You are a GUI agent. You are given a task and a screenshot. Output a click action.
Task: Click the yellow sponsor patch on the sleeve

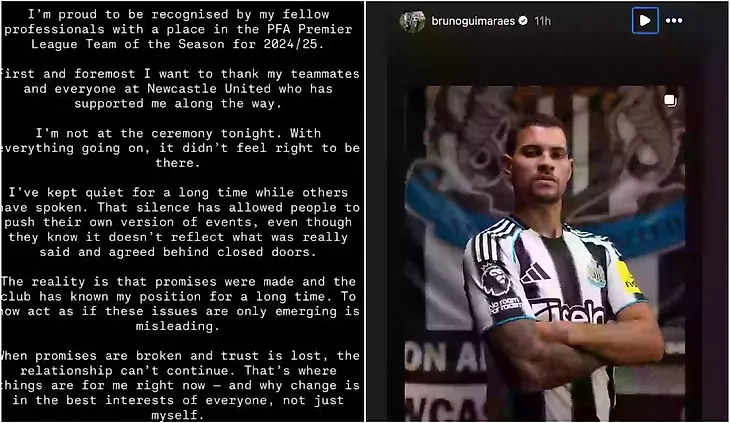pyautogui.click(x=628, y=277)
